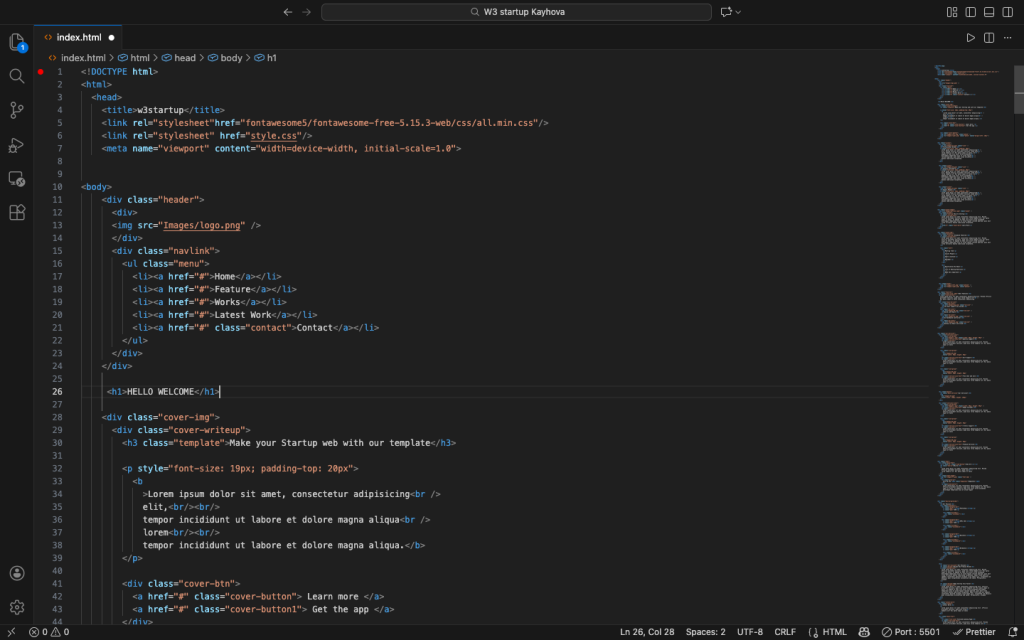The width and height of the screenshot is (1024, 640).
Task: Open the Manage gear settings menu
Action: click(16, 607)
